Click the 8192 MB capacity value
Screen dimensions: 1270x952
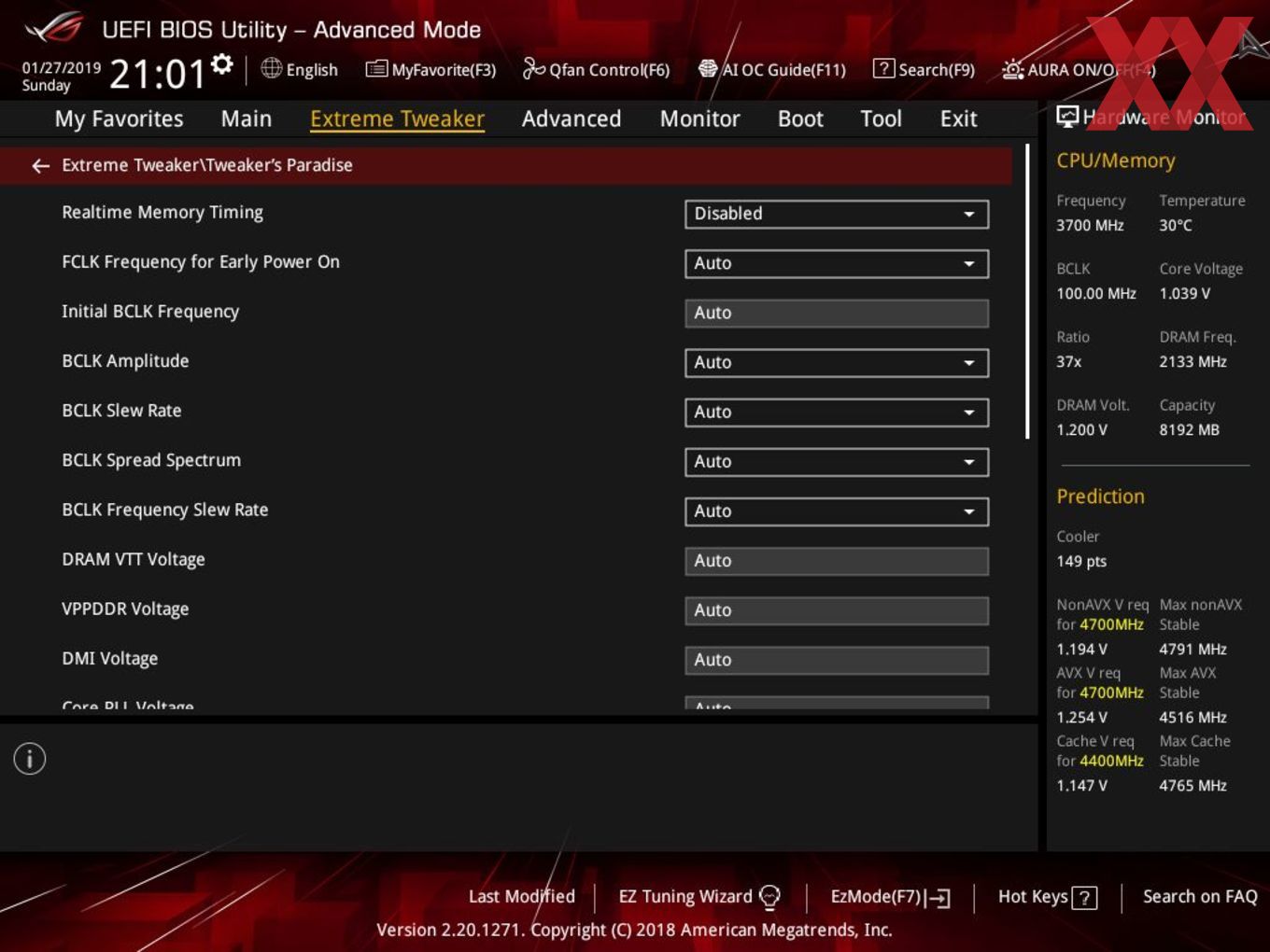pos(1189,429)
